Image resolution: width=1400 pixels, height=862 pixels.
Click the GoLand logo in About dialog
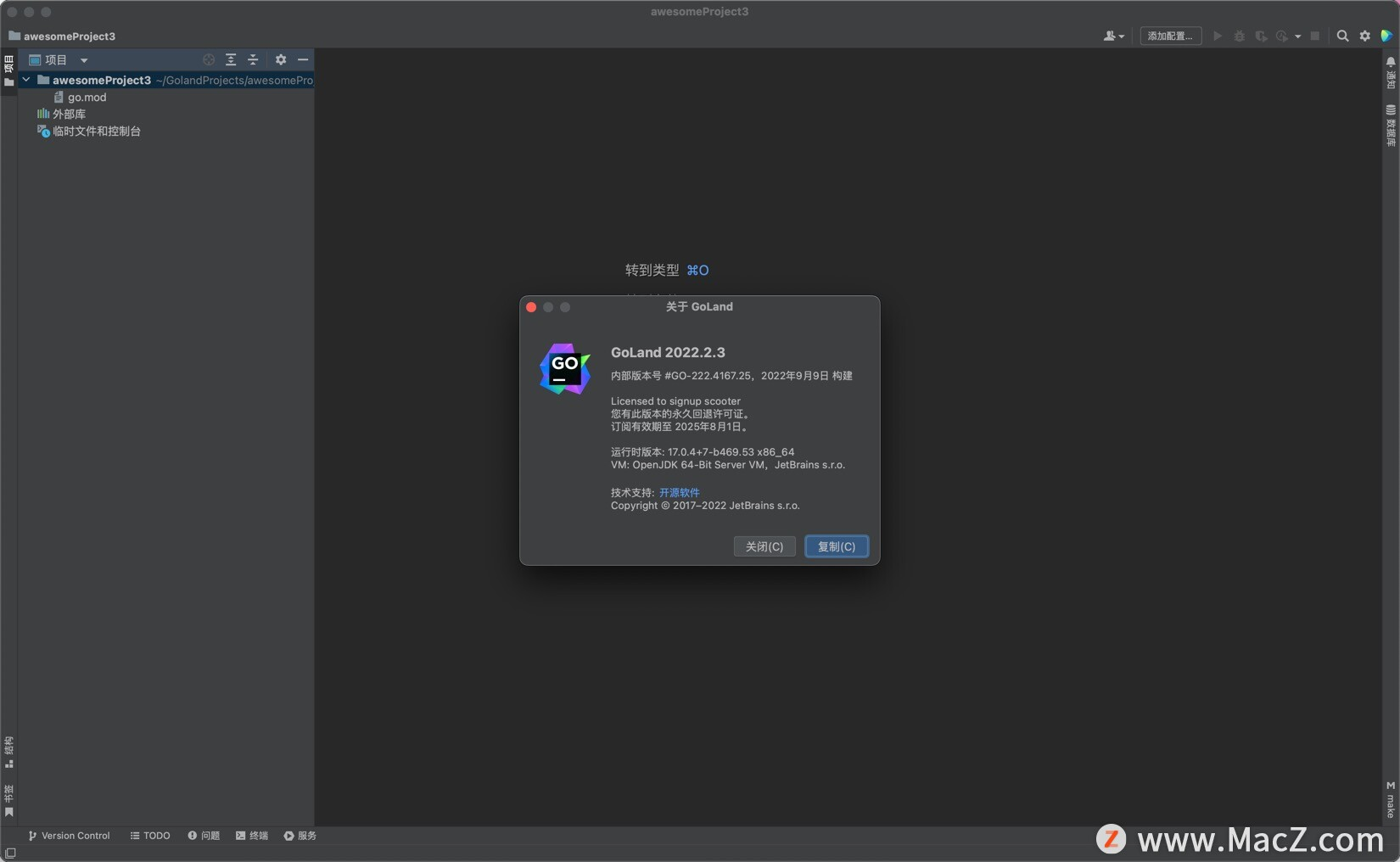coord(565,368)
